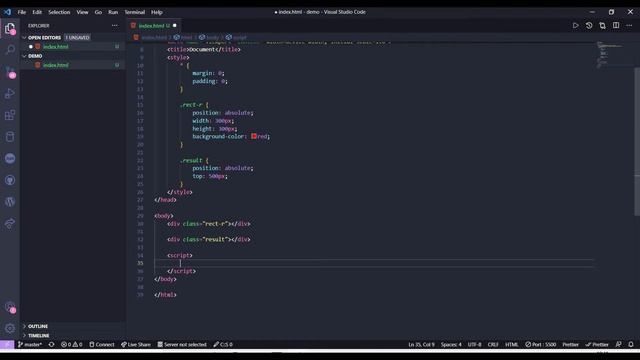Image resolution: width=640 pixels, height=360 pixels.
Task: Click UTF-8 encoding in status bar
Action: (x=474, y=344)
